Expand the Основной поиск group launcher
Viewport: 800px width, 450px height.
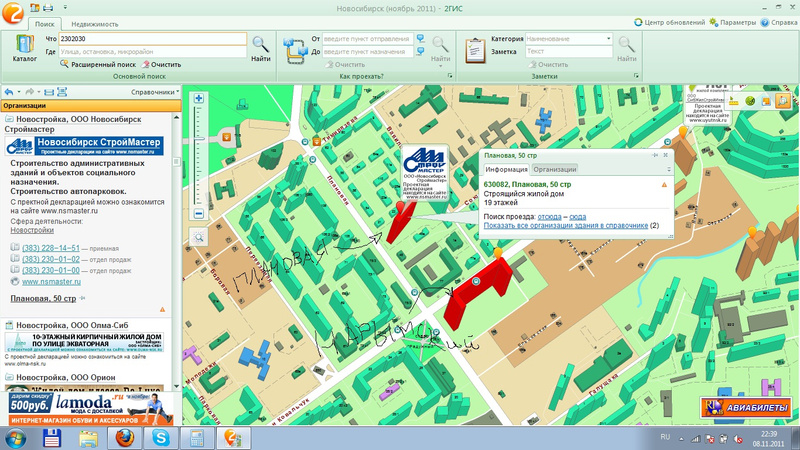273,76
